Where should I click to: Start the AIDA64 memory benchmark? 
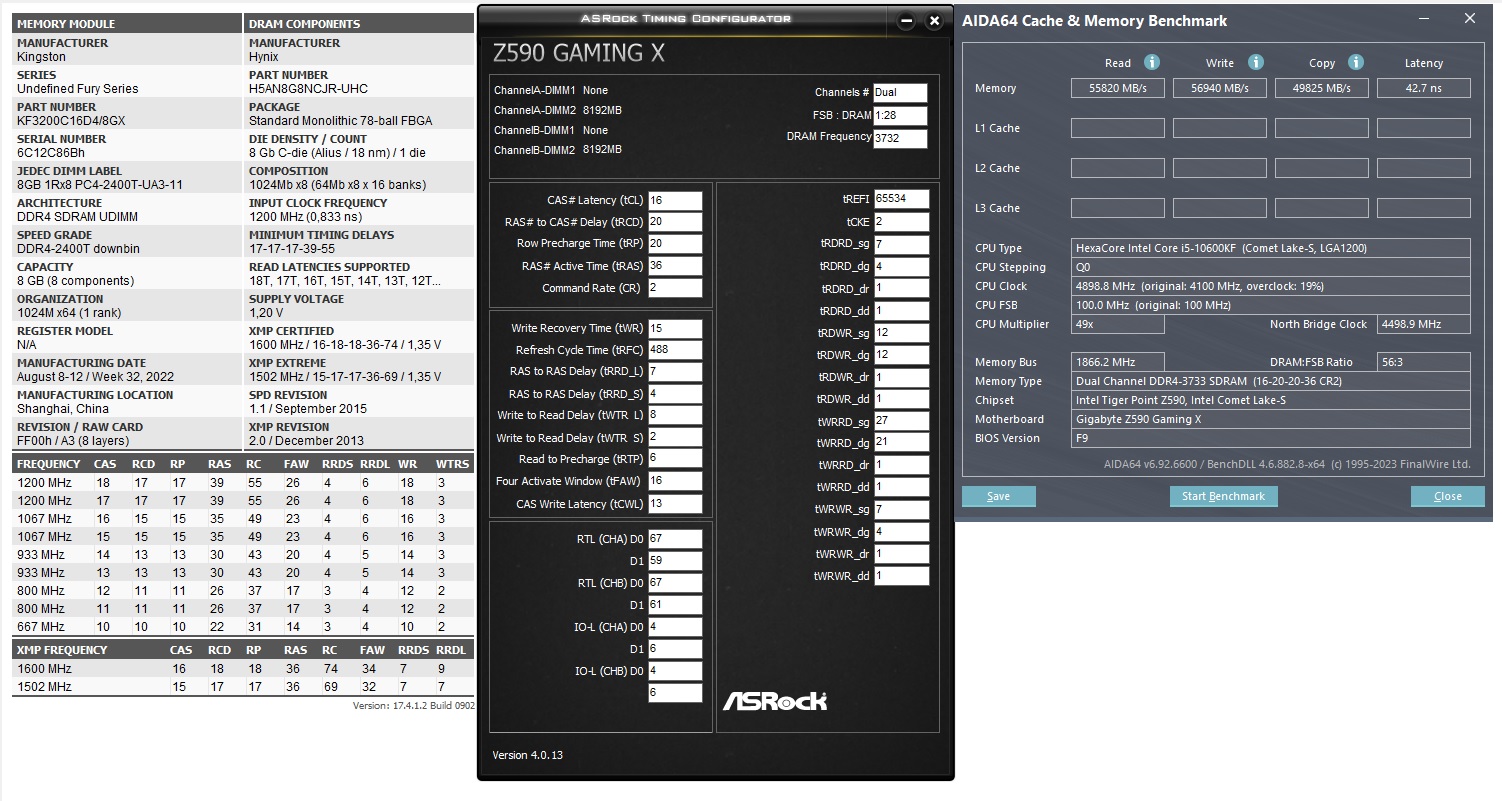[x=1223, y=496]
